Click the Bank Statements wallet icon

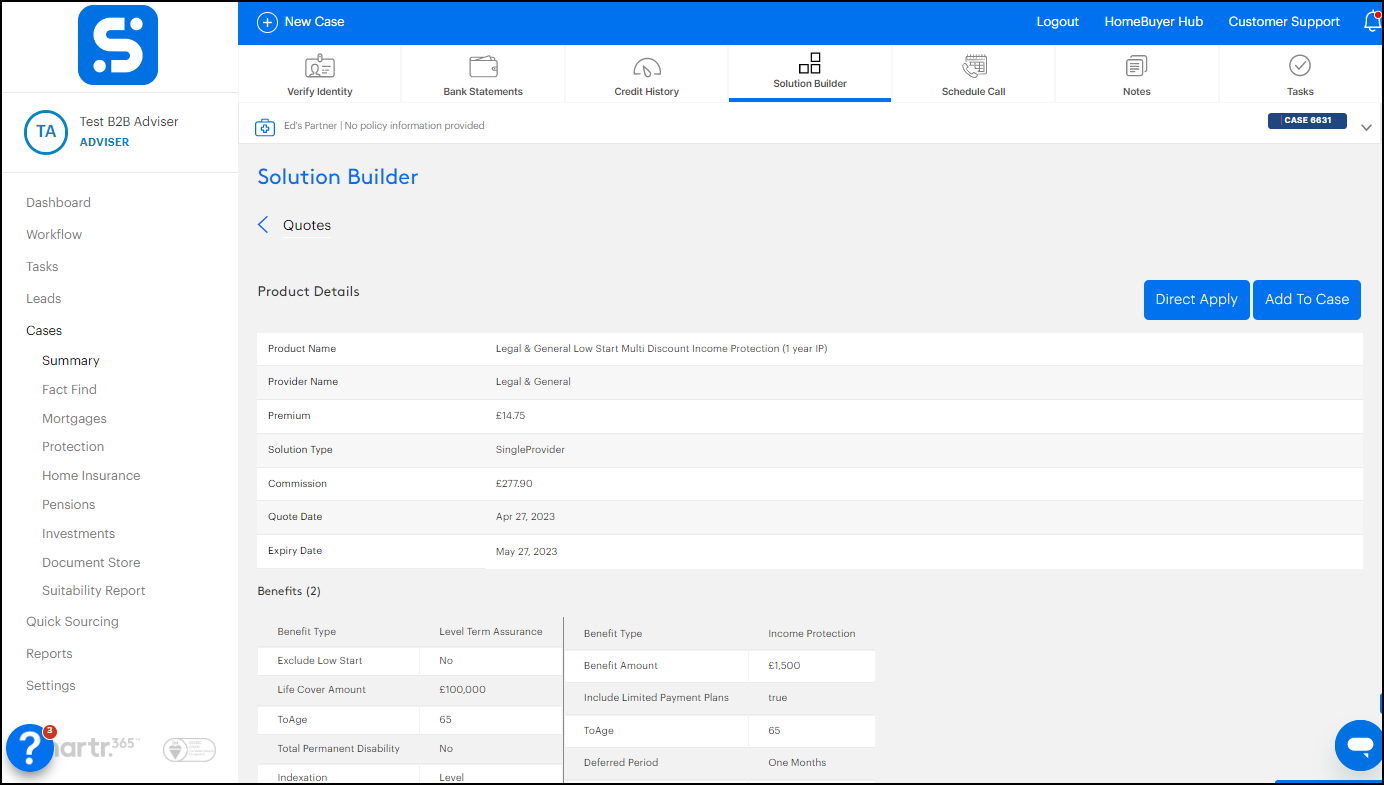[483, 67]
